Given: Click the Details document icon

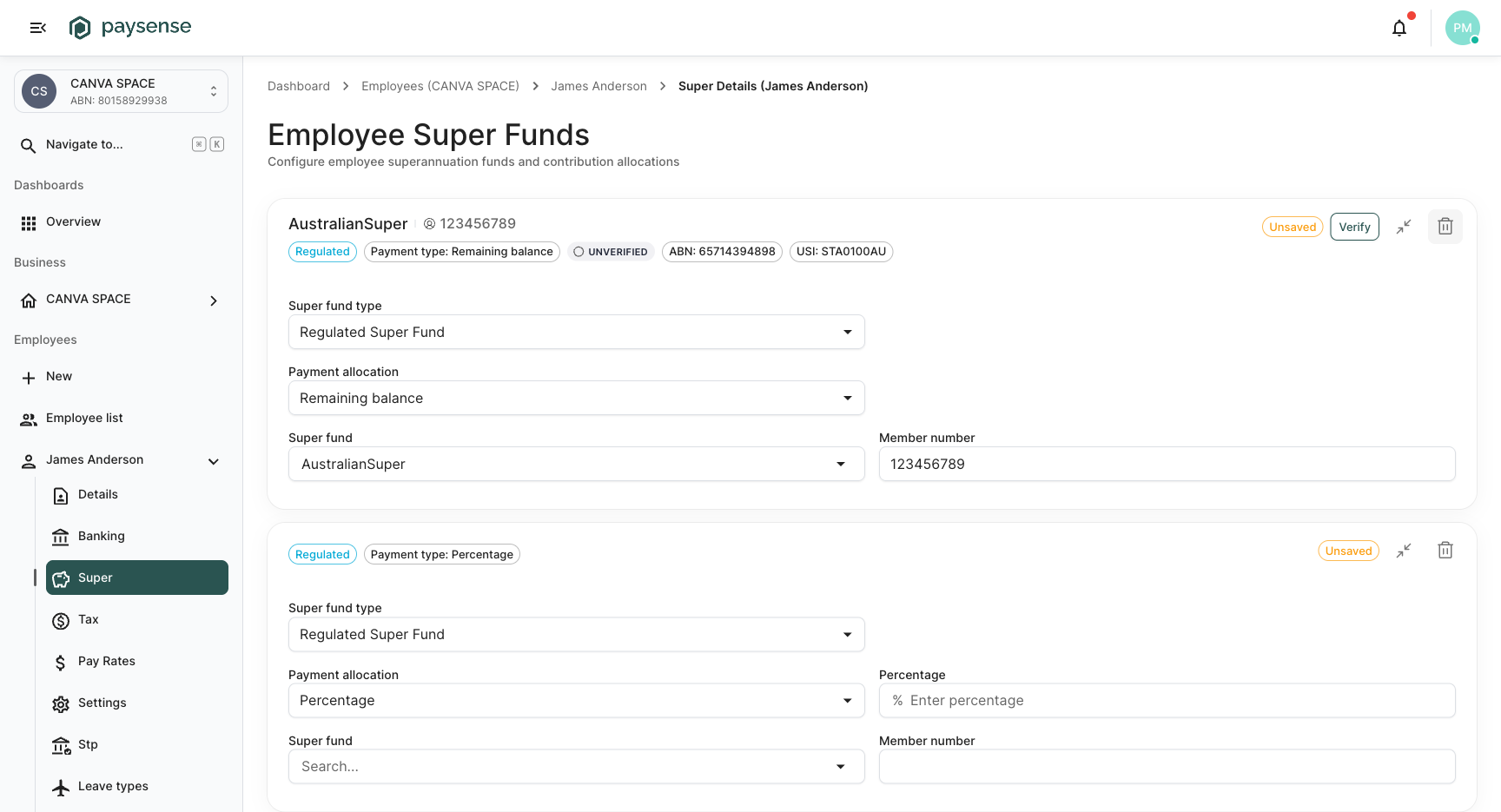Looking at the screenshot, I should pyautogui.click(x=61, y=496).
